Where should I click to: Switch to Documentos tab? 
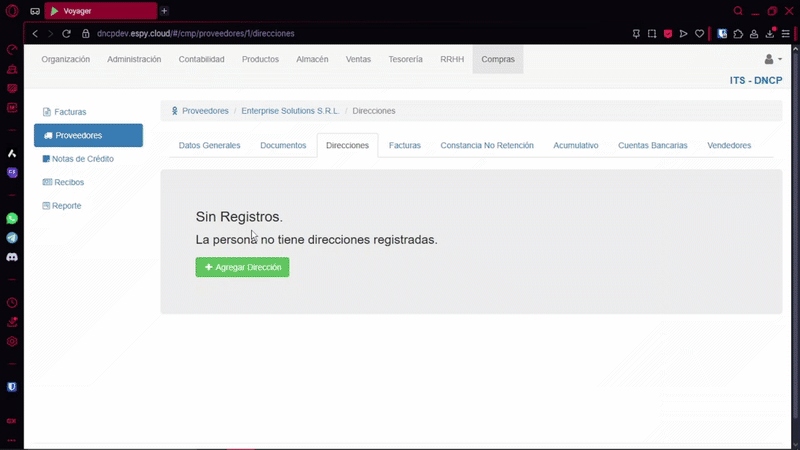click(283, 145)
